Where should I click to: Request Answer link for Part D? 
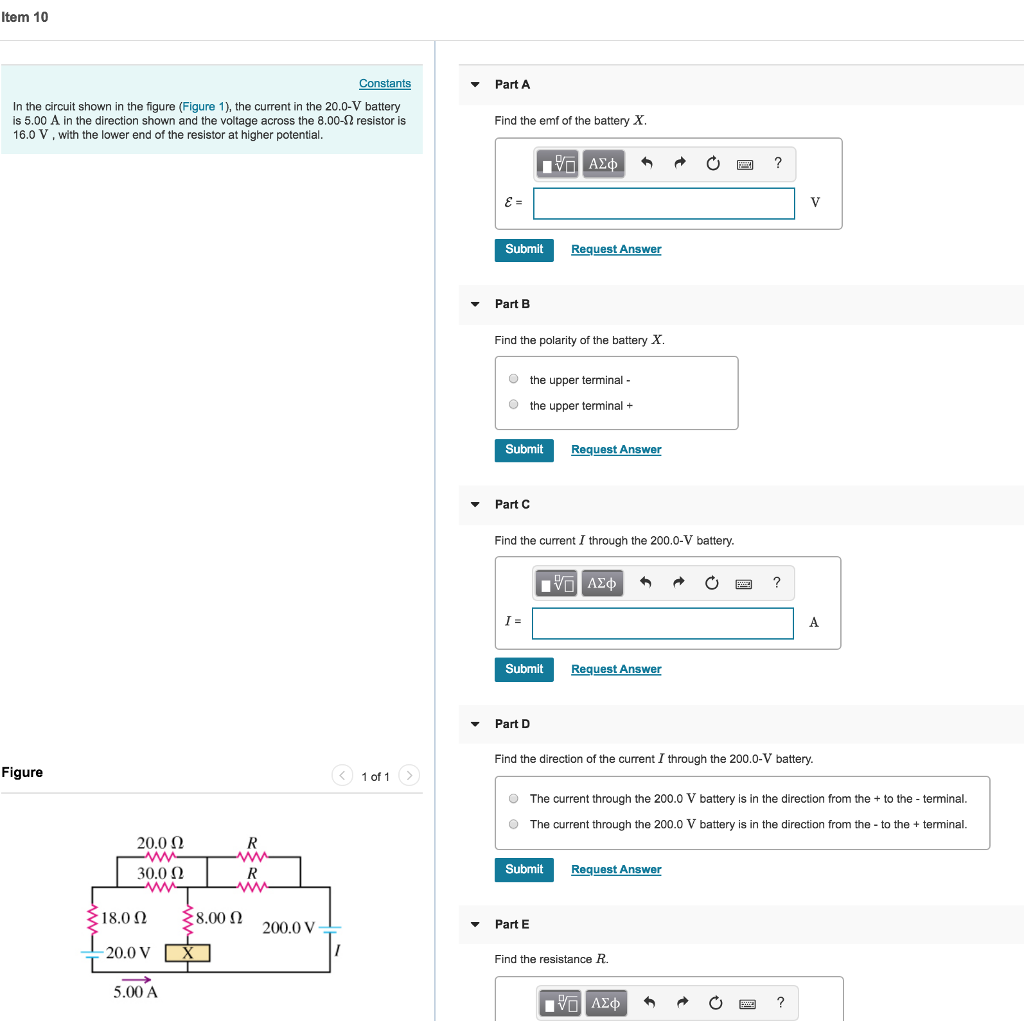616,869
